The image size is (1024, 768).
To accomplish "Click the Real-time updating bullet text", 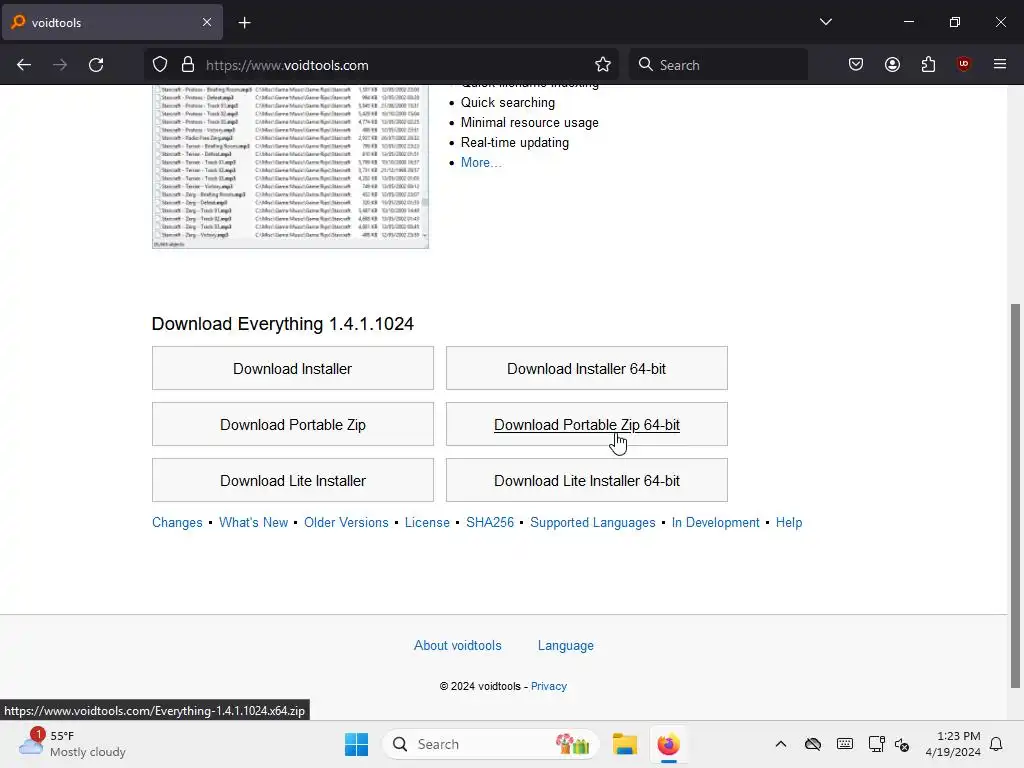I will click(x=515, y=142).
